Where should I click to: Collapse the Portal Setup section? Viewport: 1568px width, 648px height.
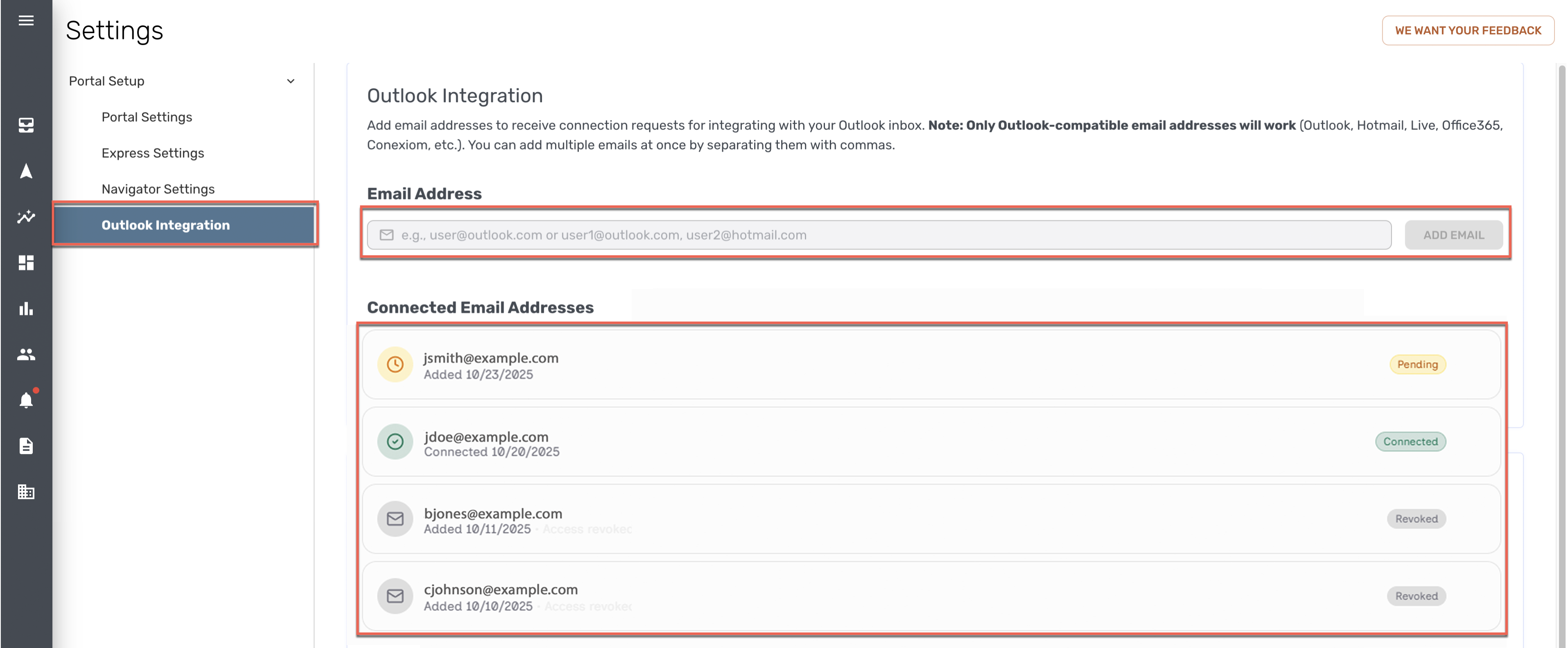click(x=291, y=81)
